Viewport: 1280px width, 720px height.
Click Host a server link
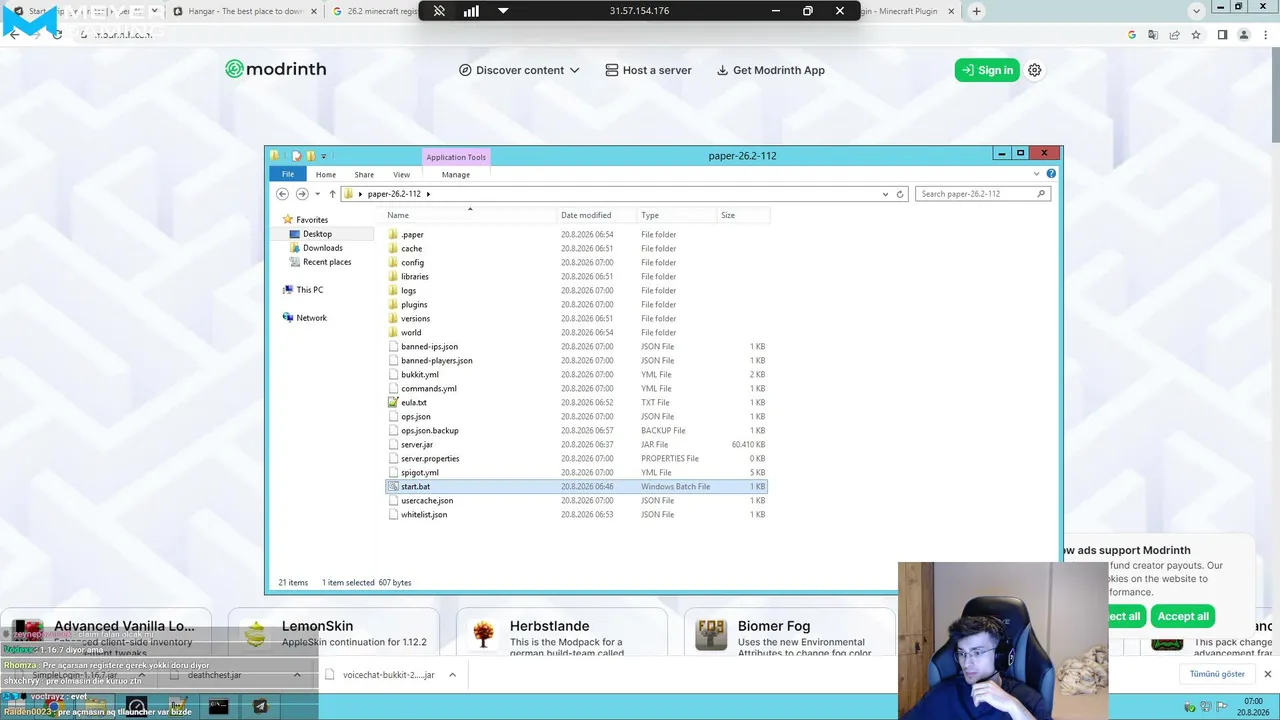[x=648, y=70]
